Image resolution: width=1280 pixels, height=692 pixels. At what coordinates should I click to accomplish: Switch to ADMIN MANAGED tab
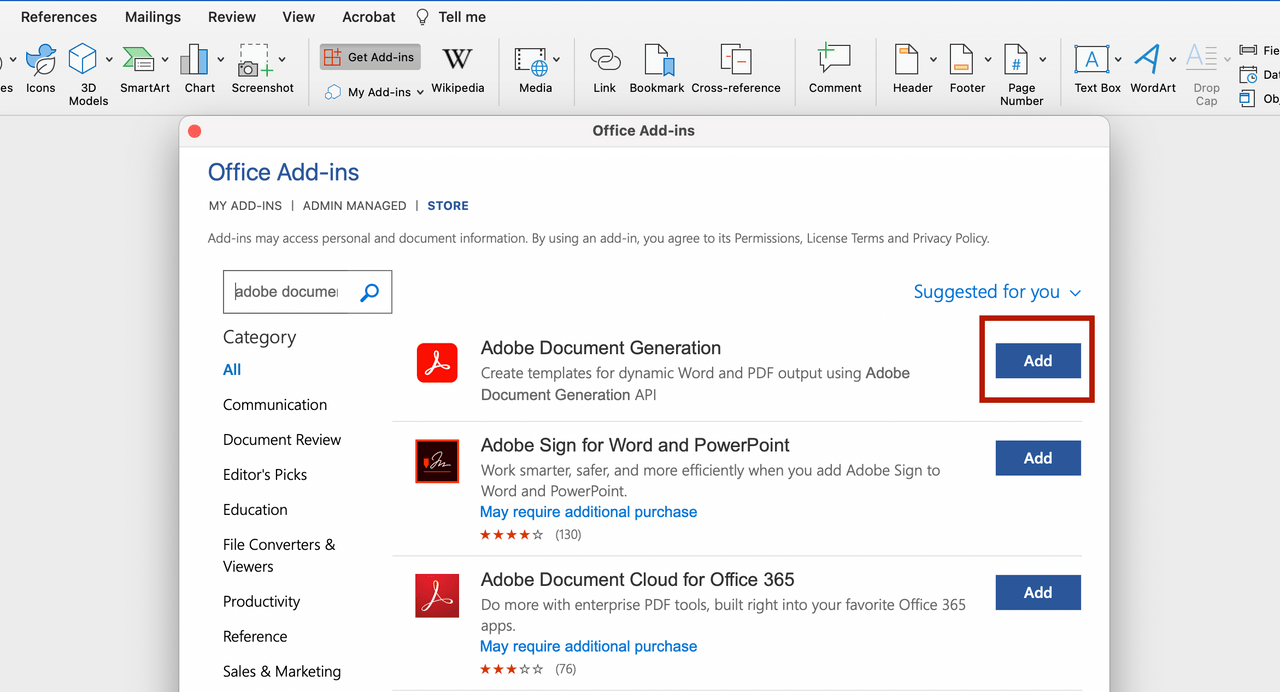pyautogui.click(x=355, y=206)
